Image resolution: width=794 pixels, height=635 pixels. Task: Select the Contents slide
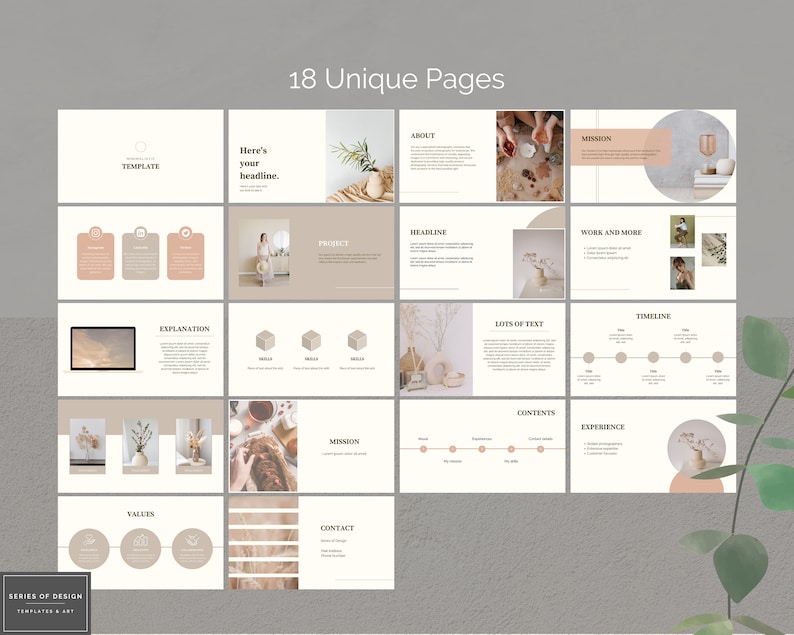click(482, 446)
